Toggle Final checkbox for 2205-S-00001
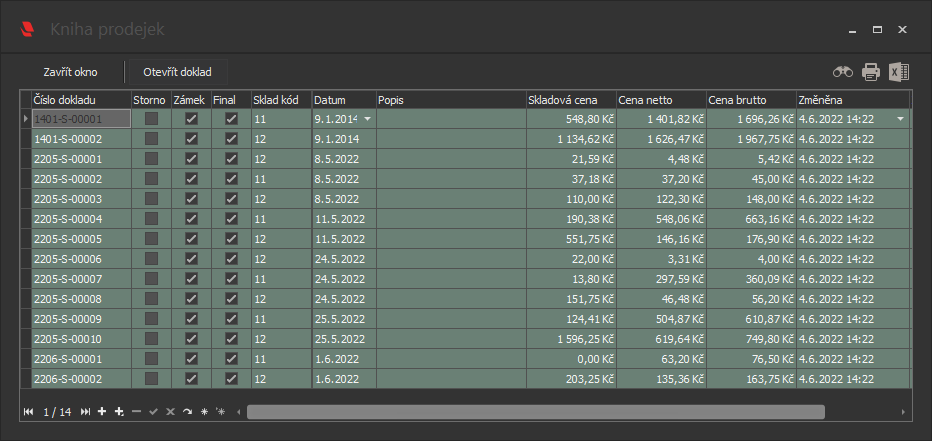This screenshot has width=932, height=441. [231, 159]
